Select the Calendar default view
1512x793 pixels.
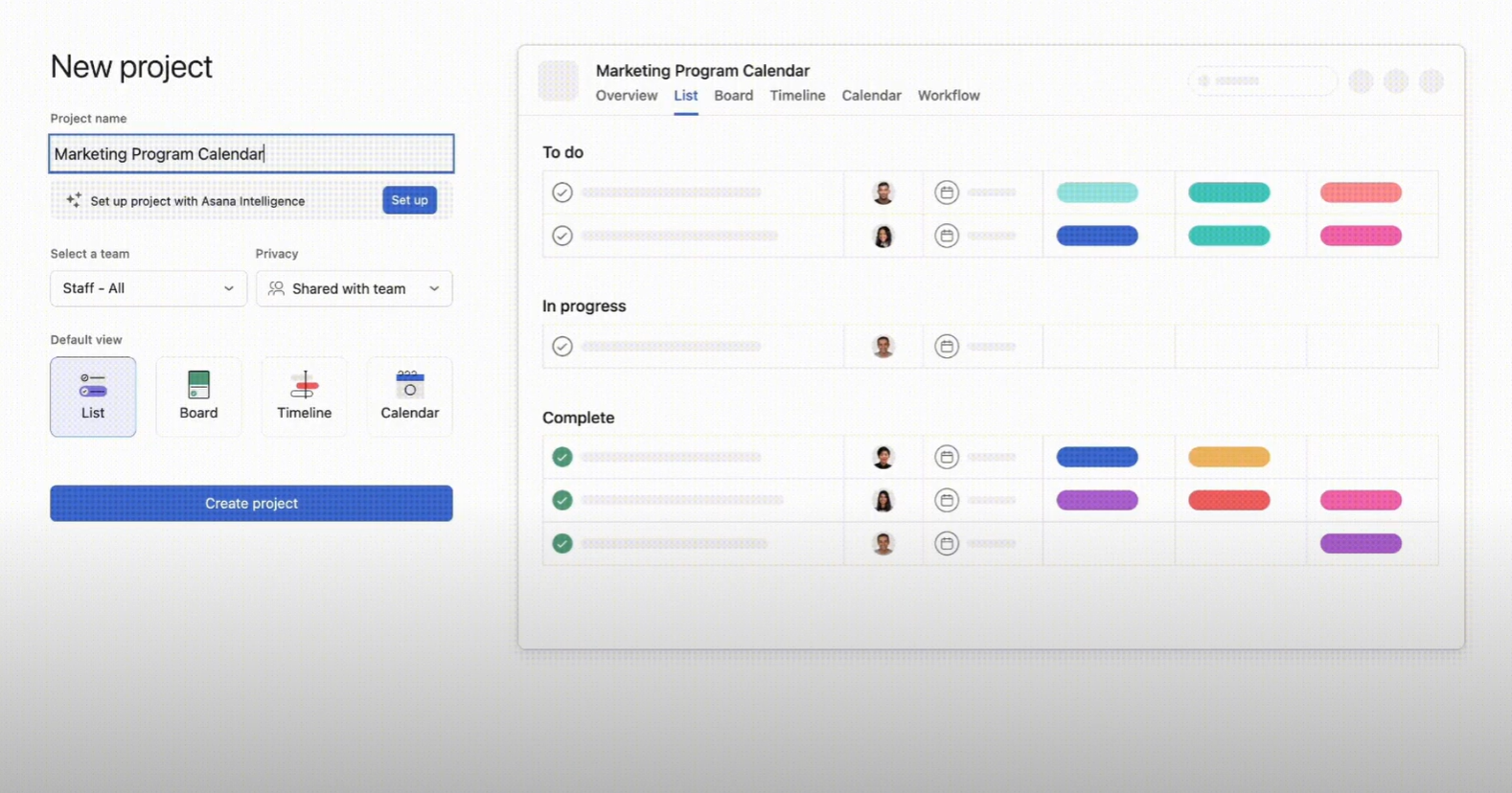click(409, 396)
